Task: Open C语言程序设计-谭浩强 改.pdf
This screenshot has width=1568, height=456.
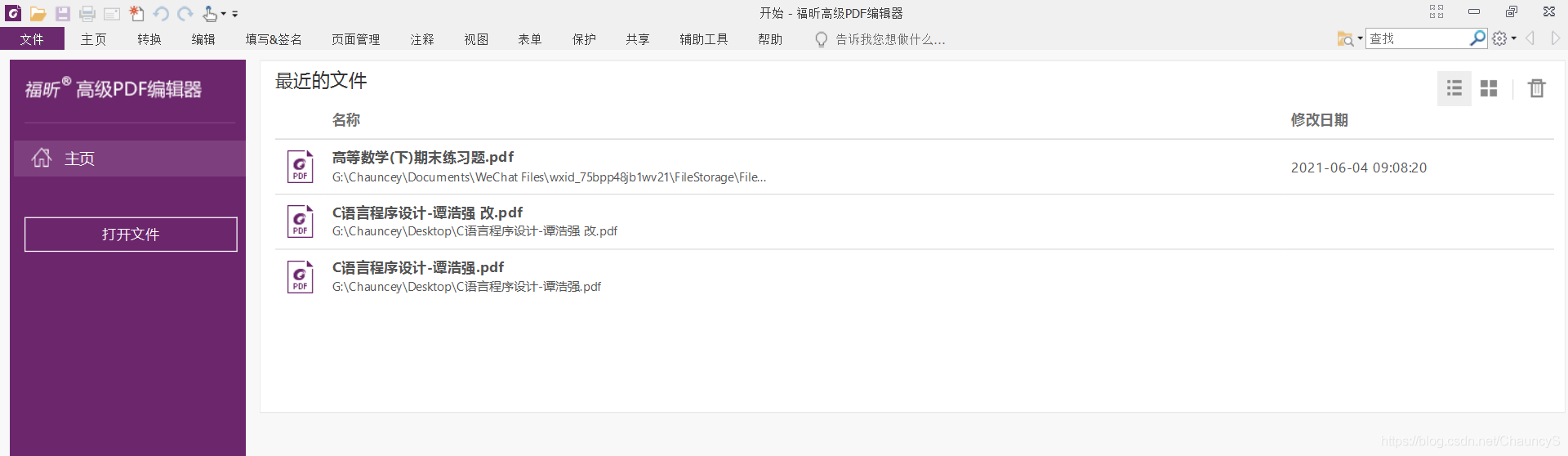Action: pos(915,221)
